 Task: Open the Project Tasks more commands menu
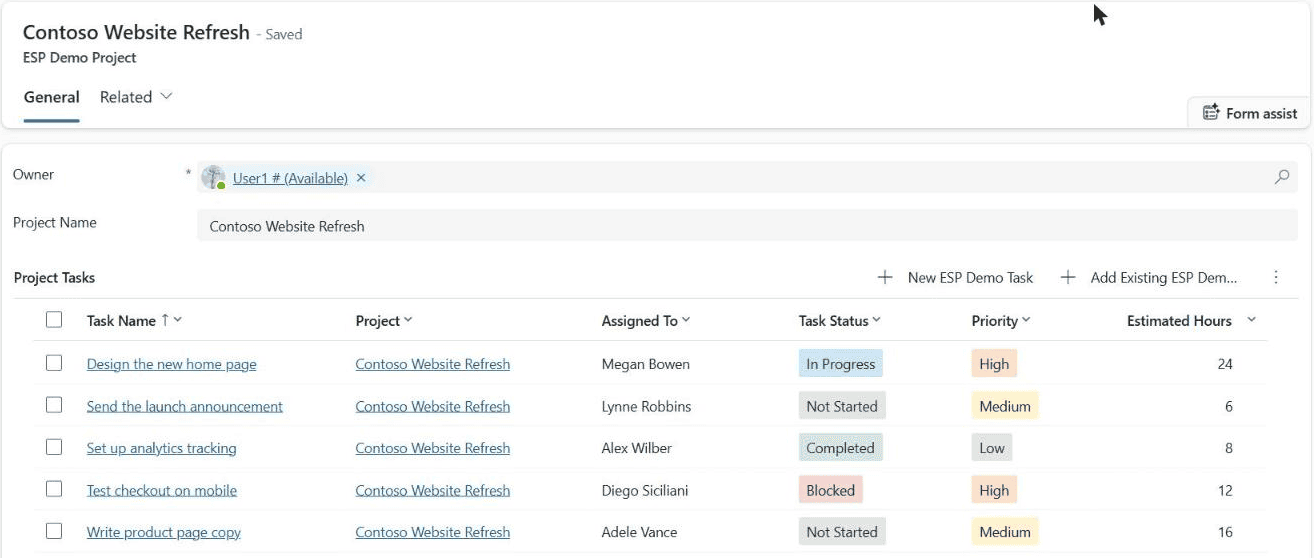point(1276,277)
